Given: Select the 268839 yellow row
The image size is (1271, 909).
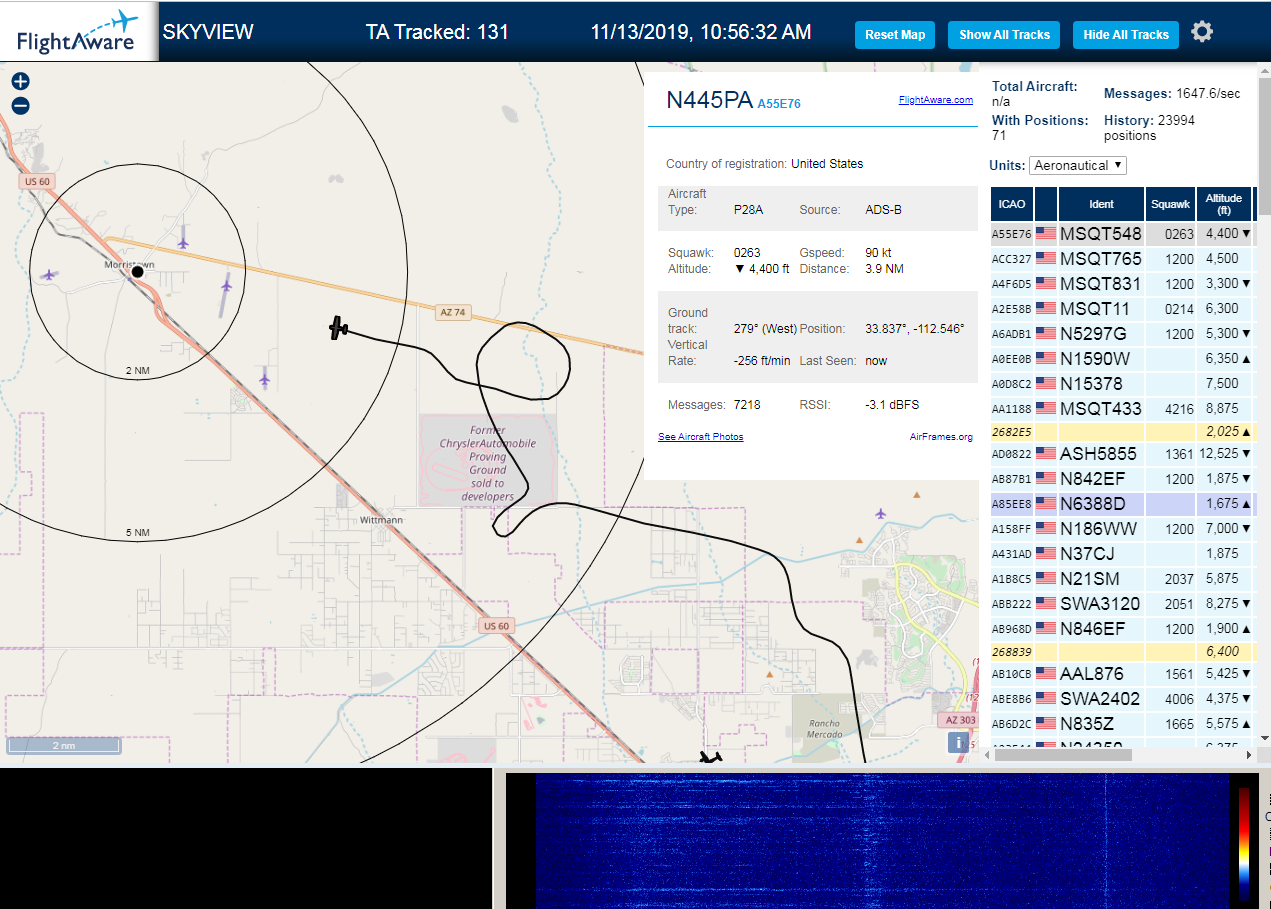Looking at the screenshot, I should pyautogui.click(x=1123, y=652).
